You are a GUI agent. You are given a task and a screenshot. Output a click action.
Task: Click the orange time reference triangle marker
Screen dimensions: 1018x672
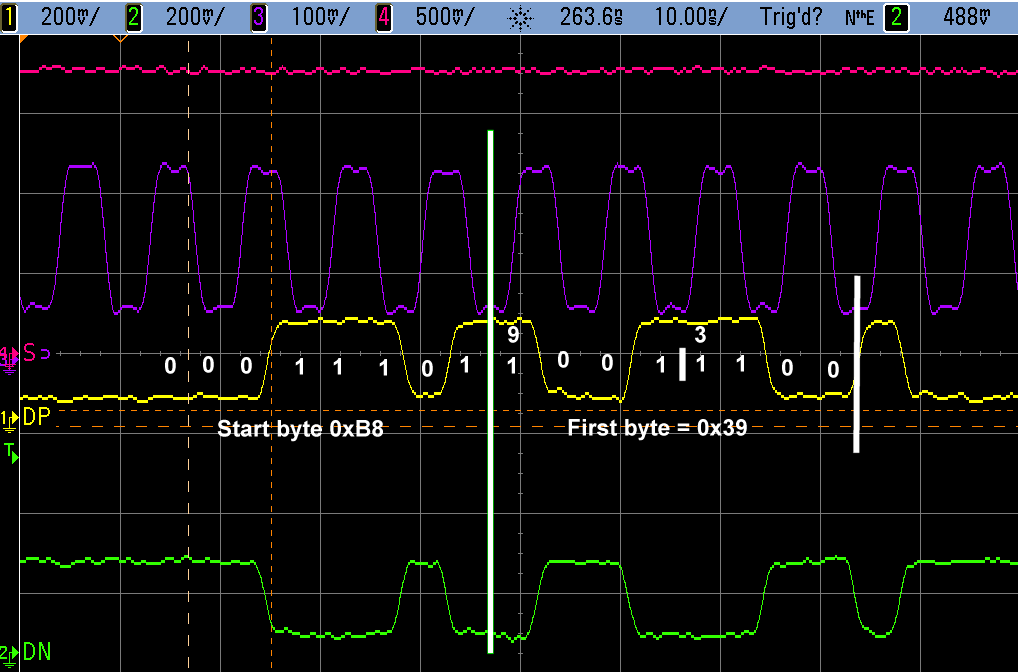point(120,39)
